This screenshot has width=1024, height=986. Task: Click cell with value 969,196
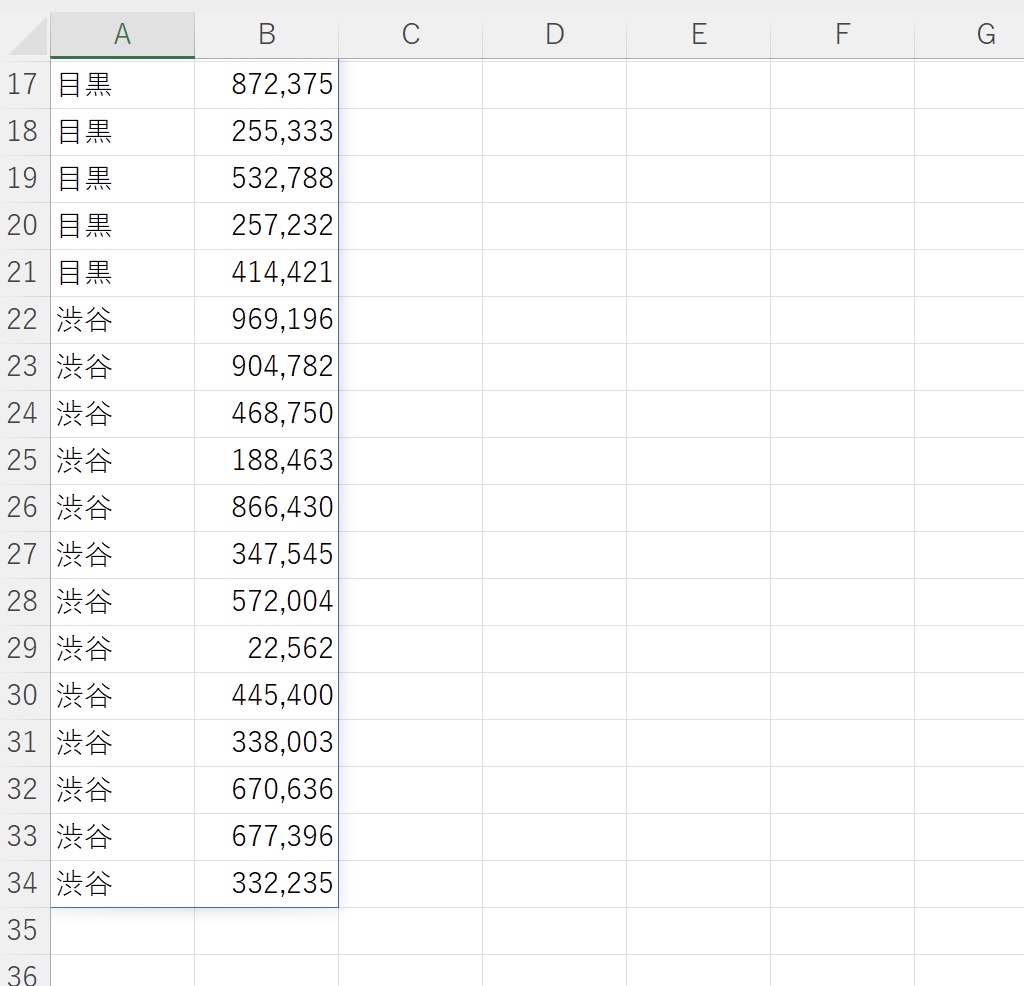(x=267, y=320)
